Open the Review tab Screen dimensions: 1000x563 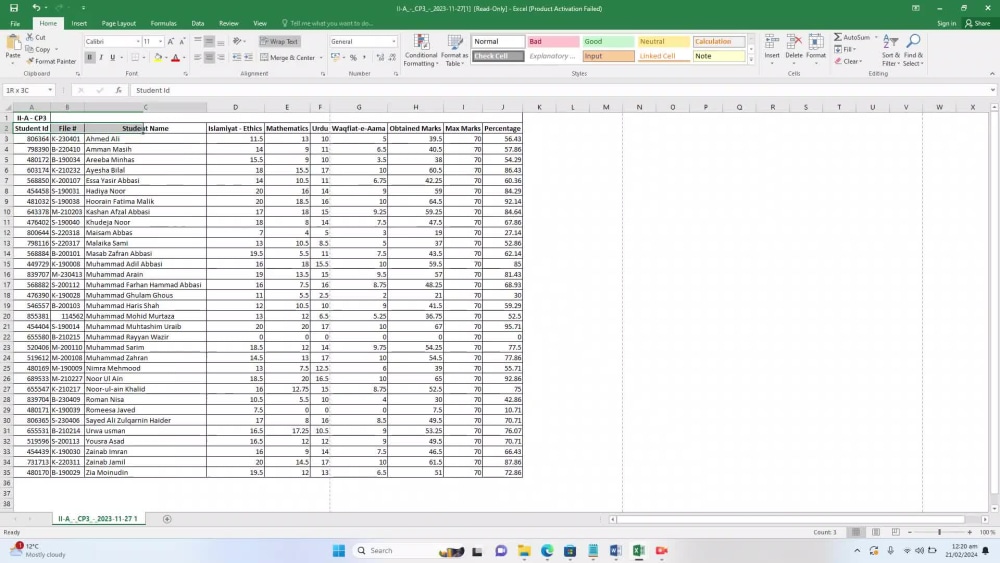click(228, 24)
